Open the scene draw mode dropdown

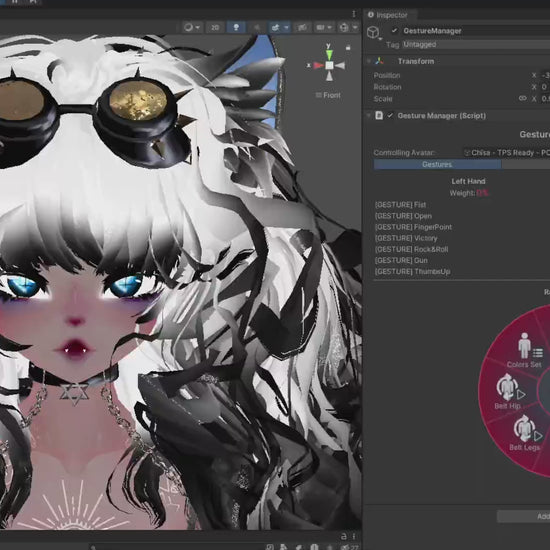pyautogui.click(x=192, y=27)
